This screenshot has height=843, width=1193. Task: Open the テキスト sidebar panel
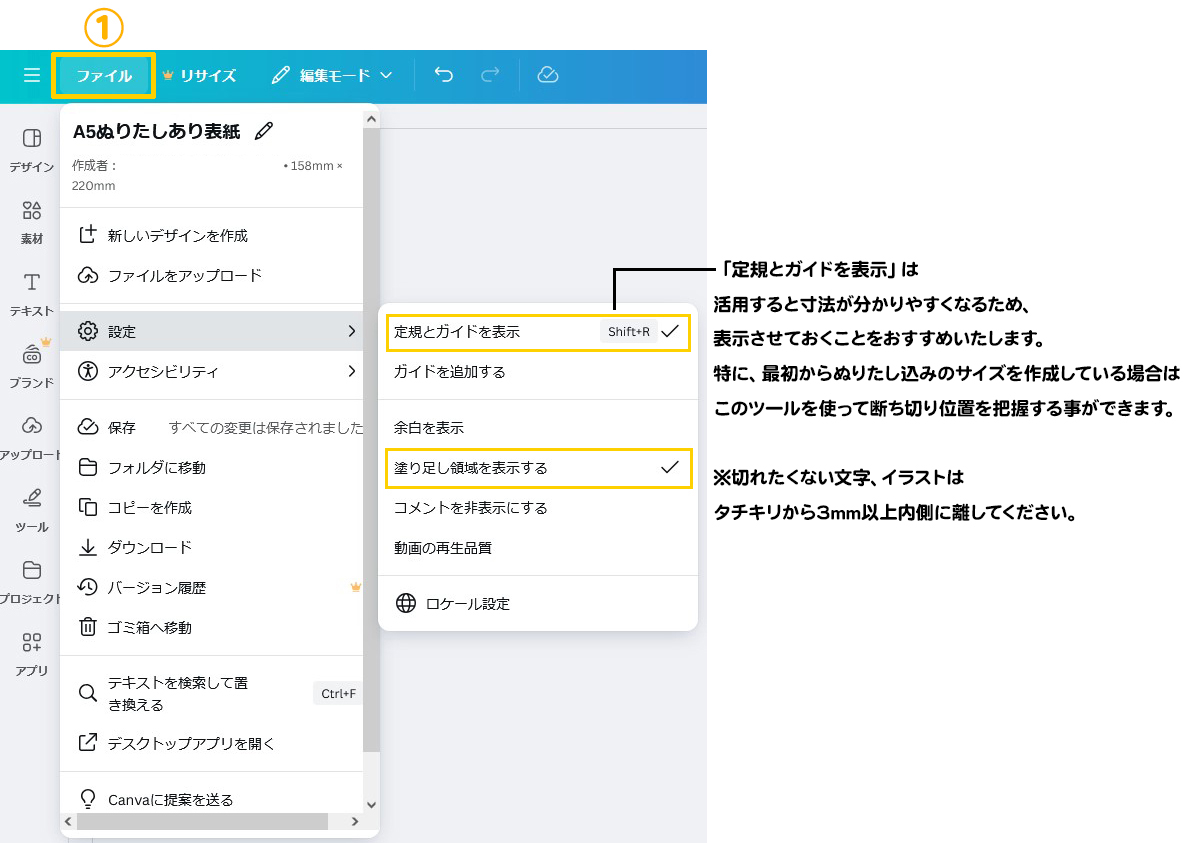click(32, 293)
